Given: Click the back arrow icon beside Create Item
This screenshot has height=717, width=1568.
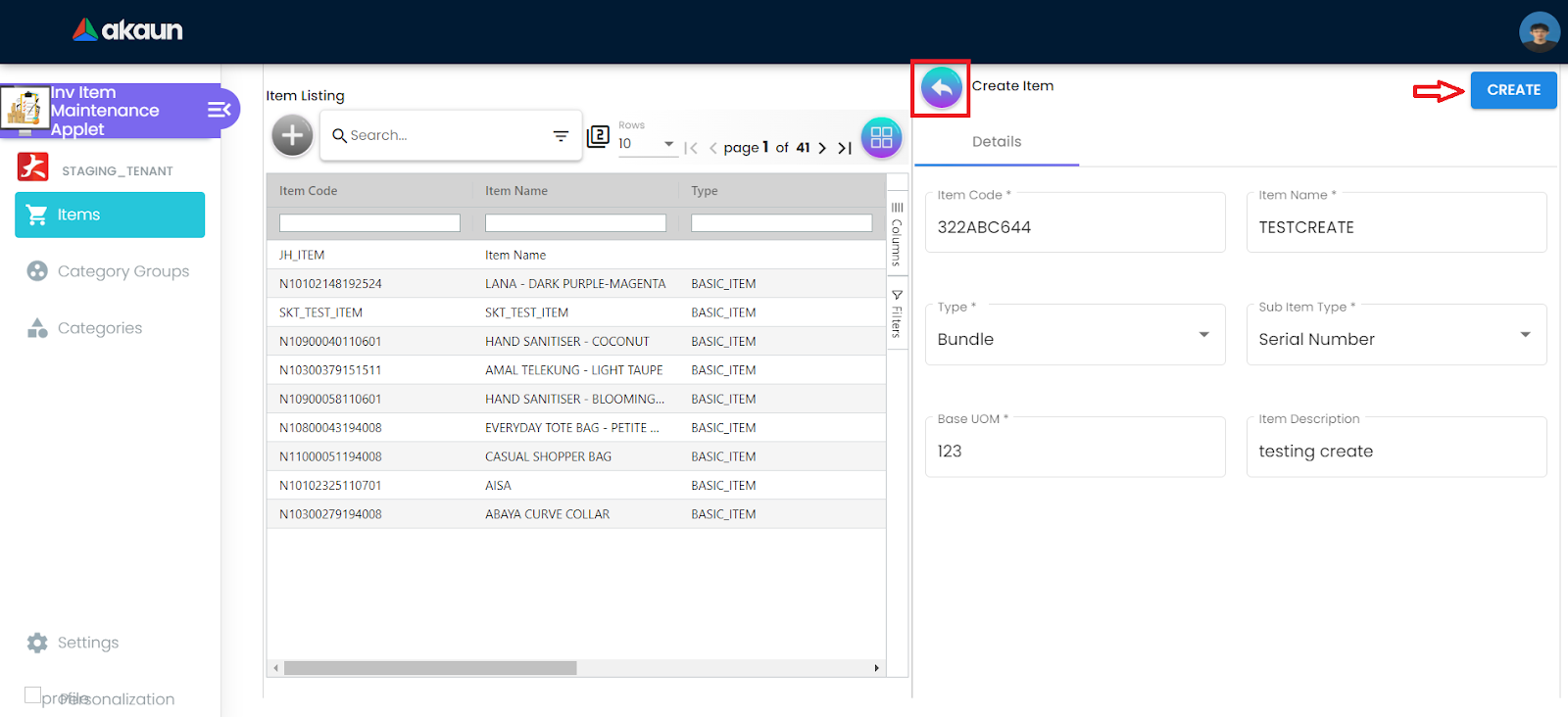Looking at the screenshot, I should coord(941,88).
